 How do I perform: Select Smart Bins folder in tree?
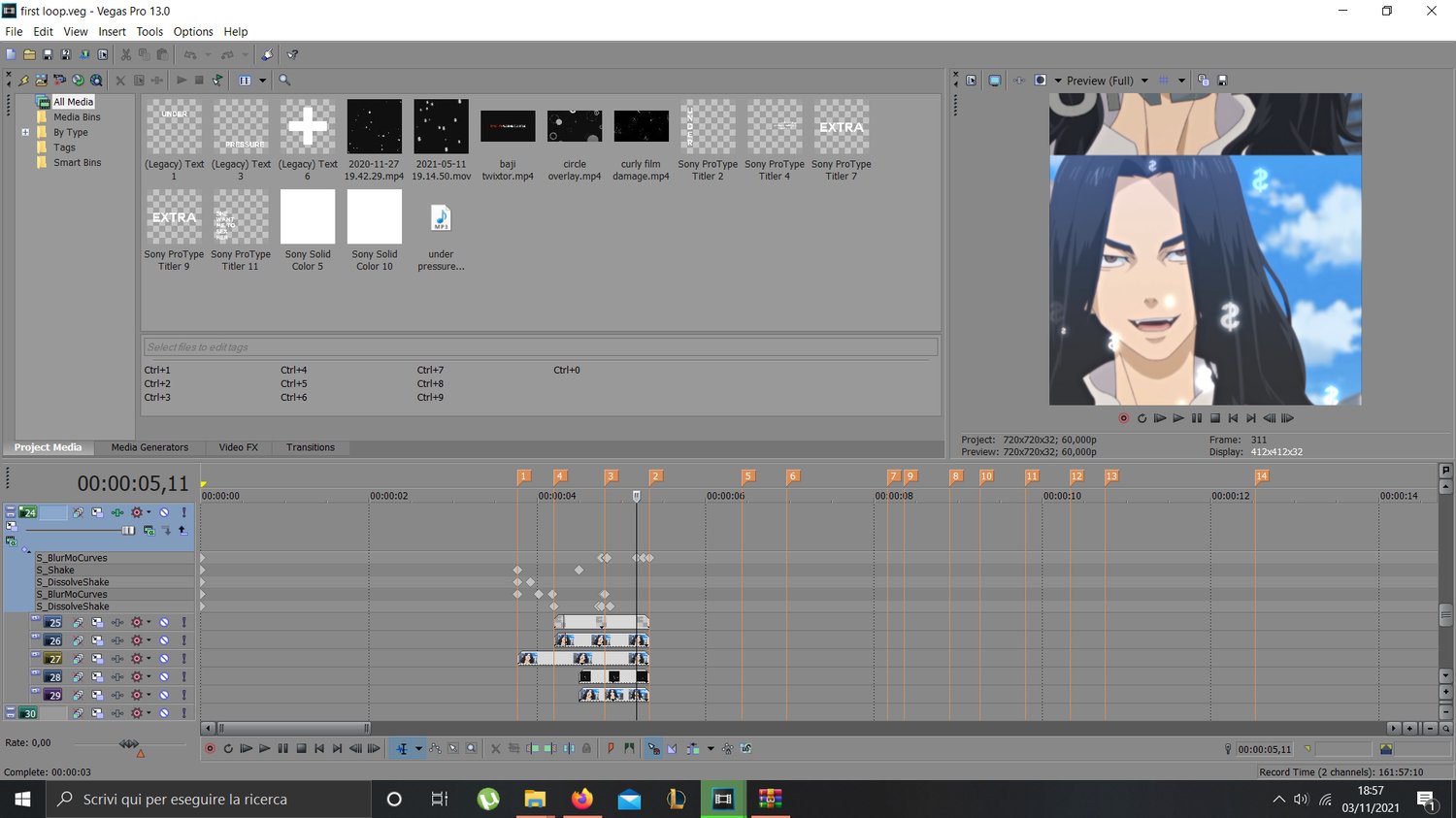point(77,162)
